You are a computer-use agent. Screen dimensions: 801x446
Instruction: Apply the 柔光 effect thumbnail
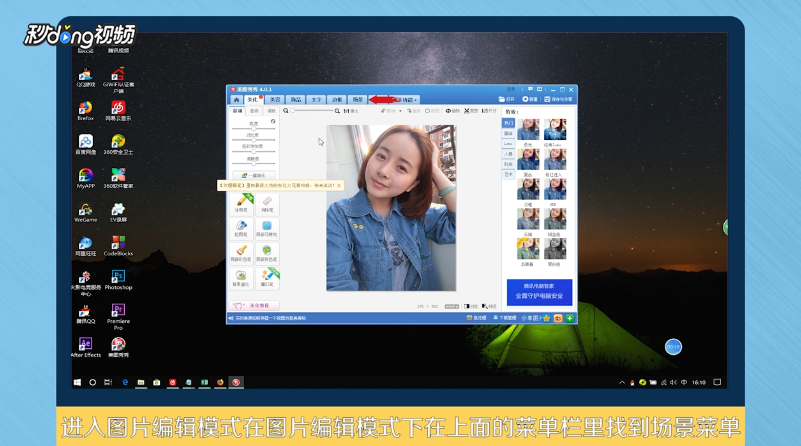coord(528,132)
